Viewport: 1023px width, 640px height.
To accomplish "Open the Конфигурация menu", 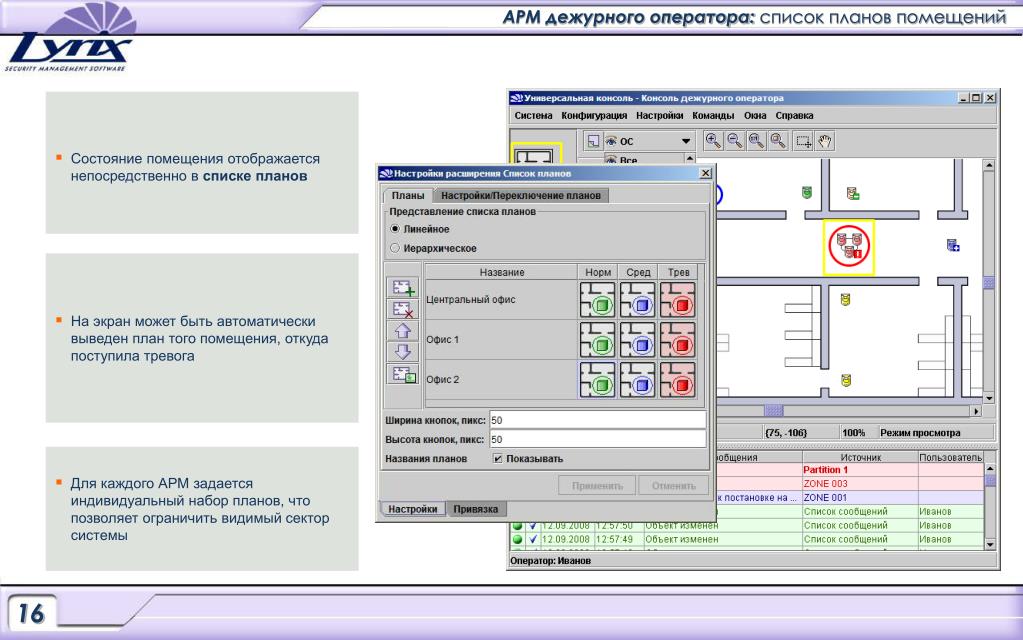I will [x=594, y=115].
